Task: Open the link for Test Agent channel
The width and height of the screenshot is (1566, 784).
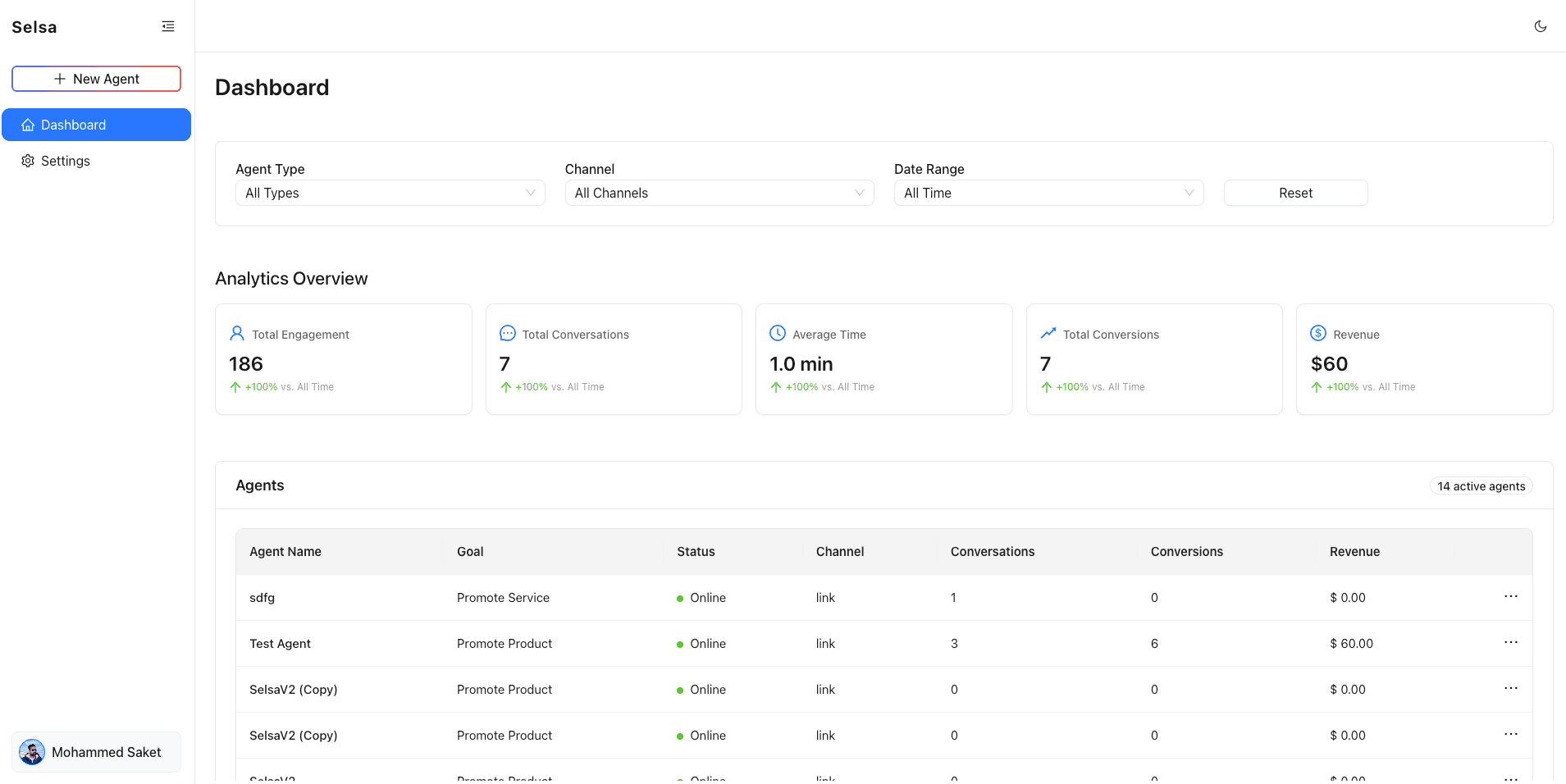Action: tap(824, 643)
